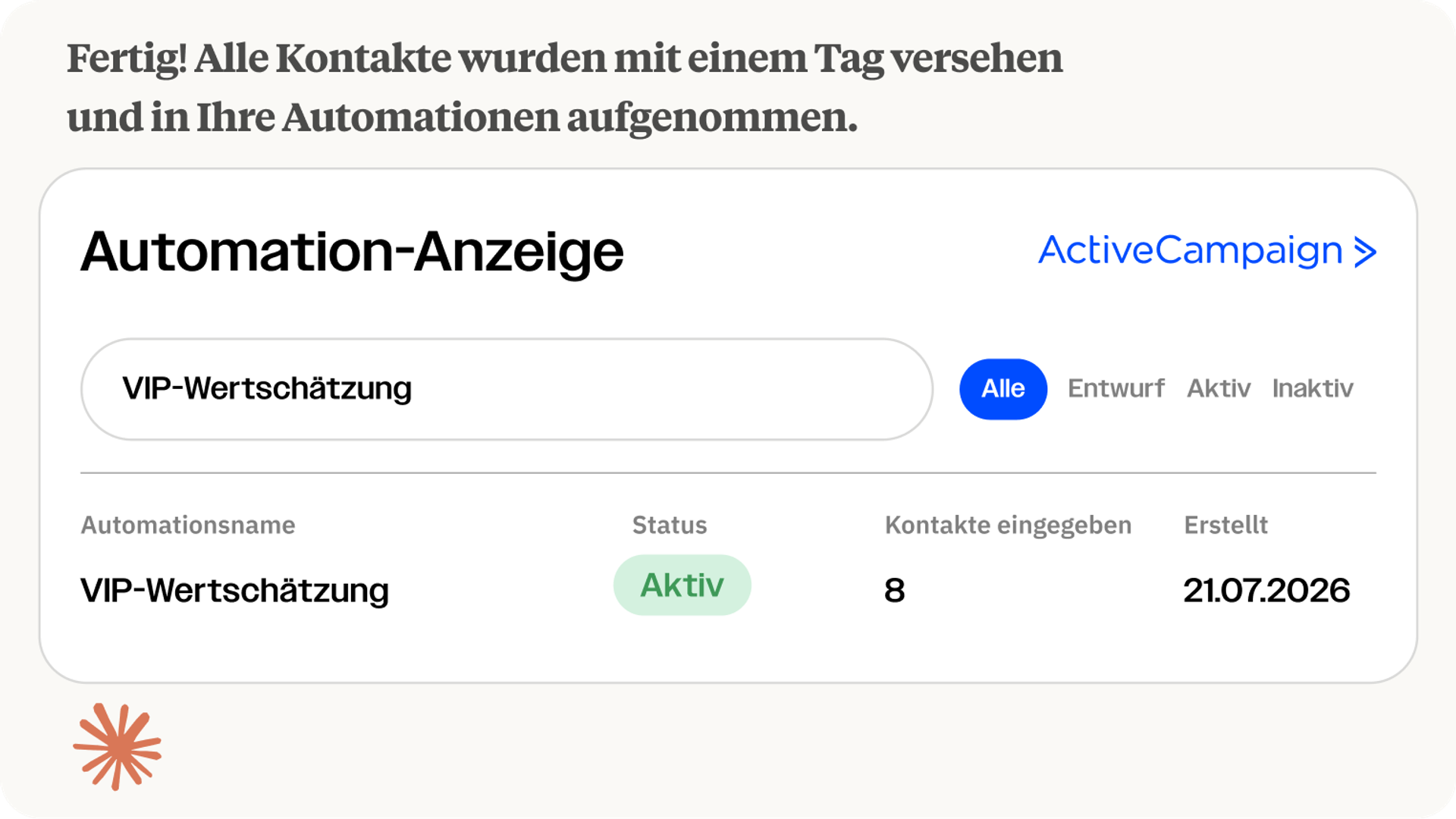Click the Fertig confirmation message text

point(565,87)
